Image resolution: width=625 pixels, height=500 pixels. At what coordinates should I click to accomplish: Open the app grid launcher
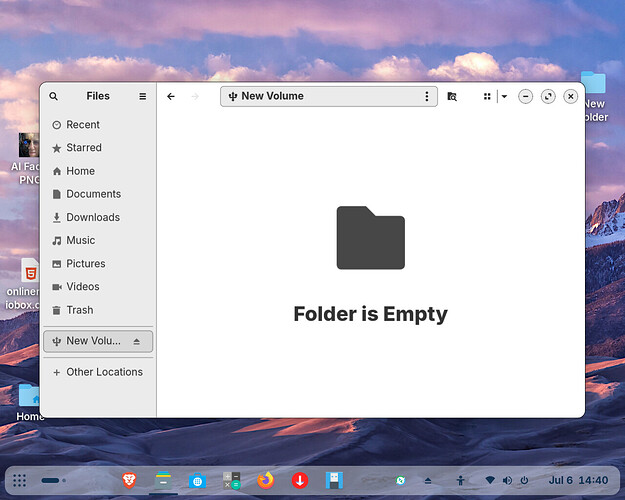point(19,480)
